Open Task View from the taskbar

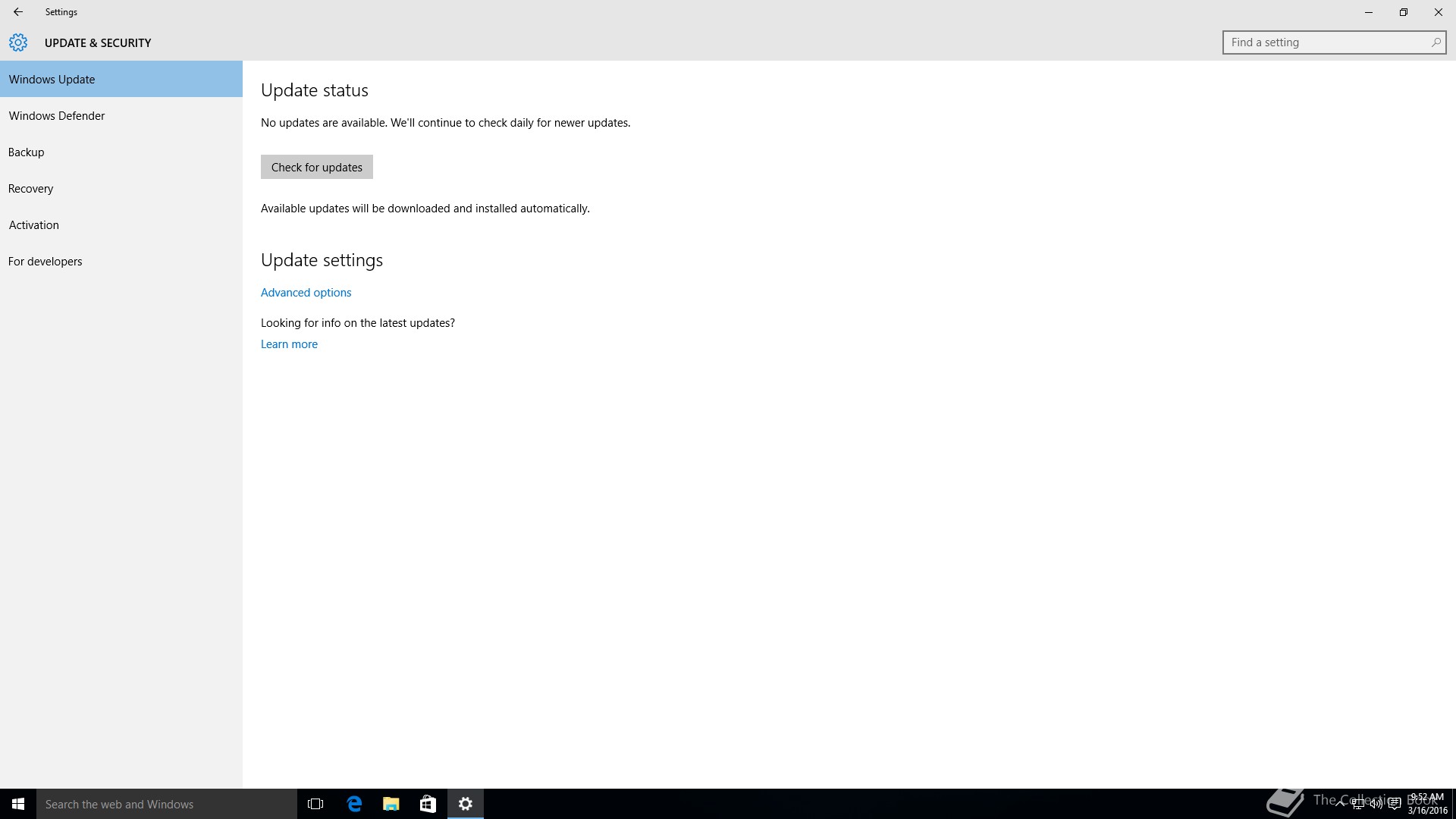tap(315, 804)
